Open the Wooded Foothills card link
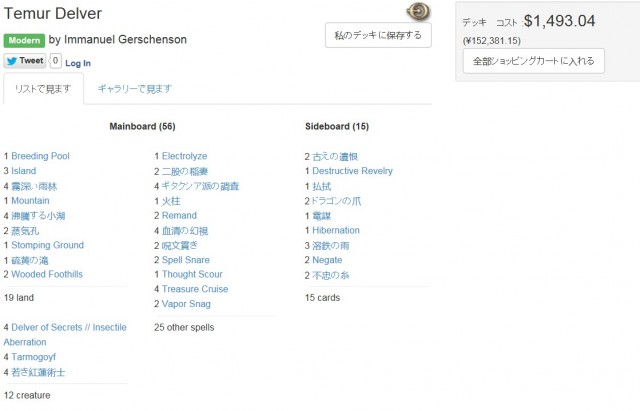The height and width of the screenshot is (411, 640). 47,274
